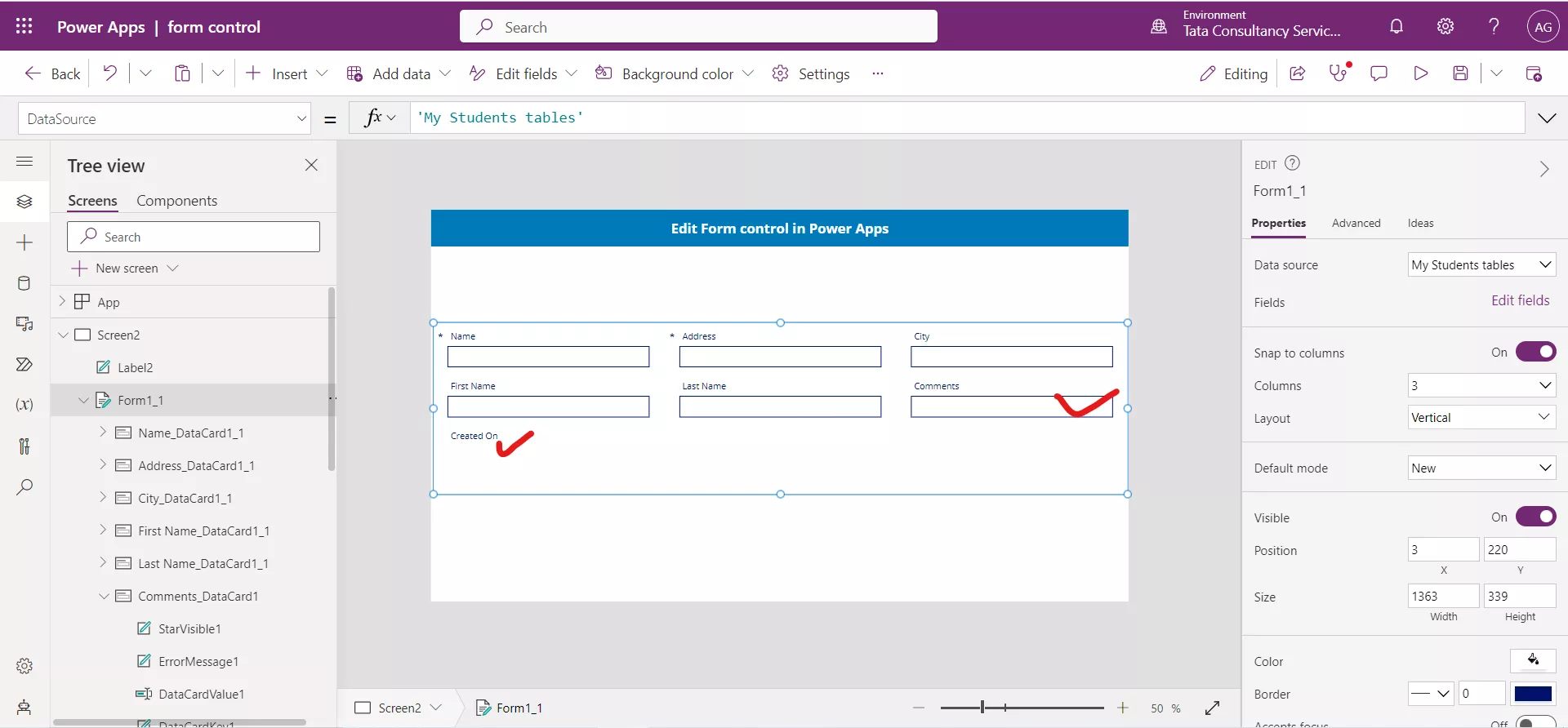Open virtual agent icon at bottom left
1568x728 pixels.
[x=24, y=707]
